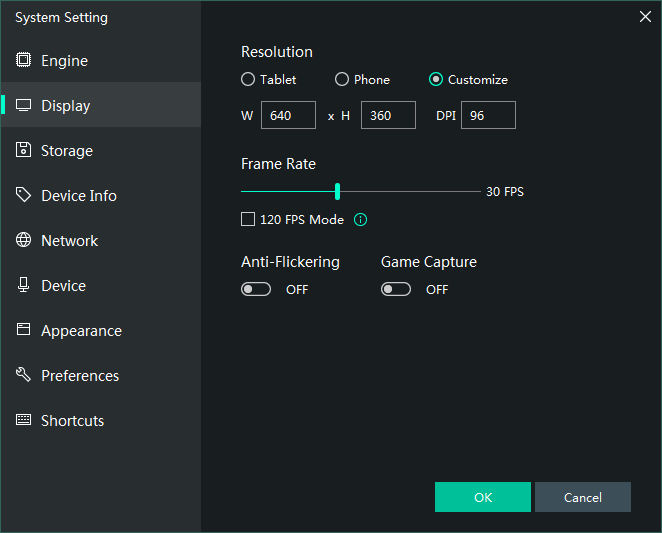Click the Network globe icon

click(23, 240)
